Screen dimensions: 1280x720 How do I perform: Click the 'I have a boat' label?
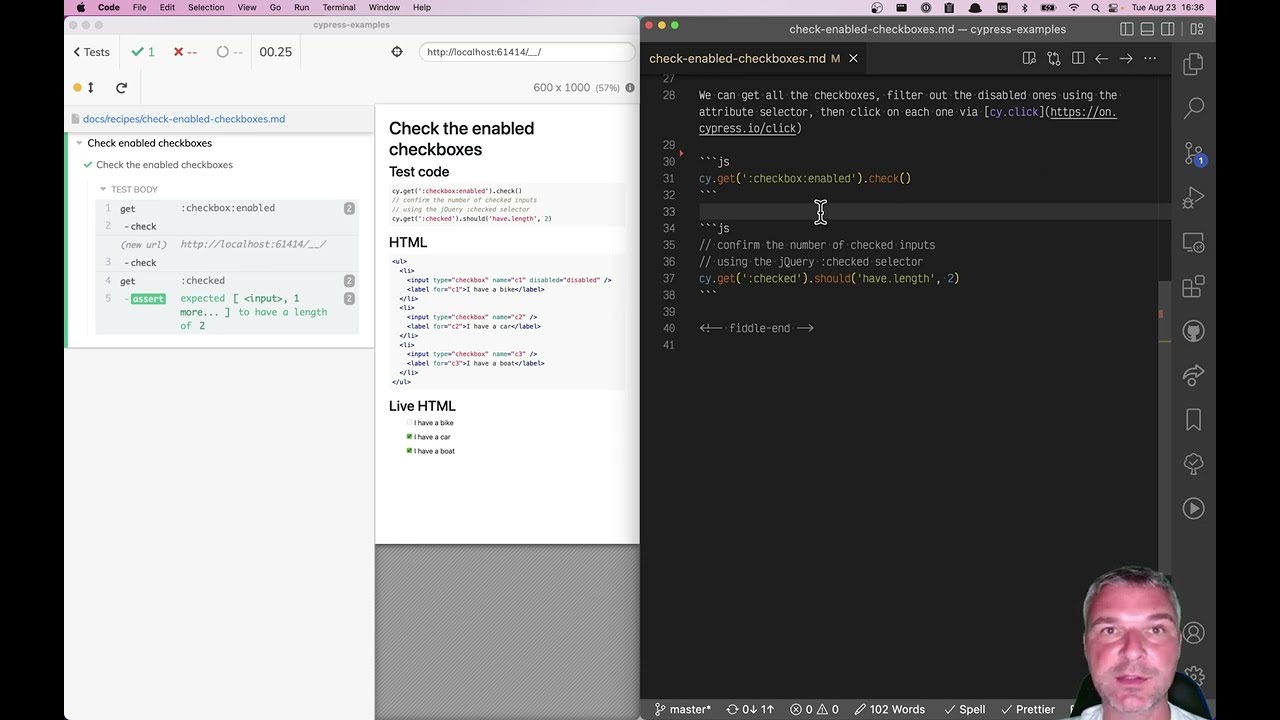coord(434,451)
